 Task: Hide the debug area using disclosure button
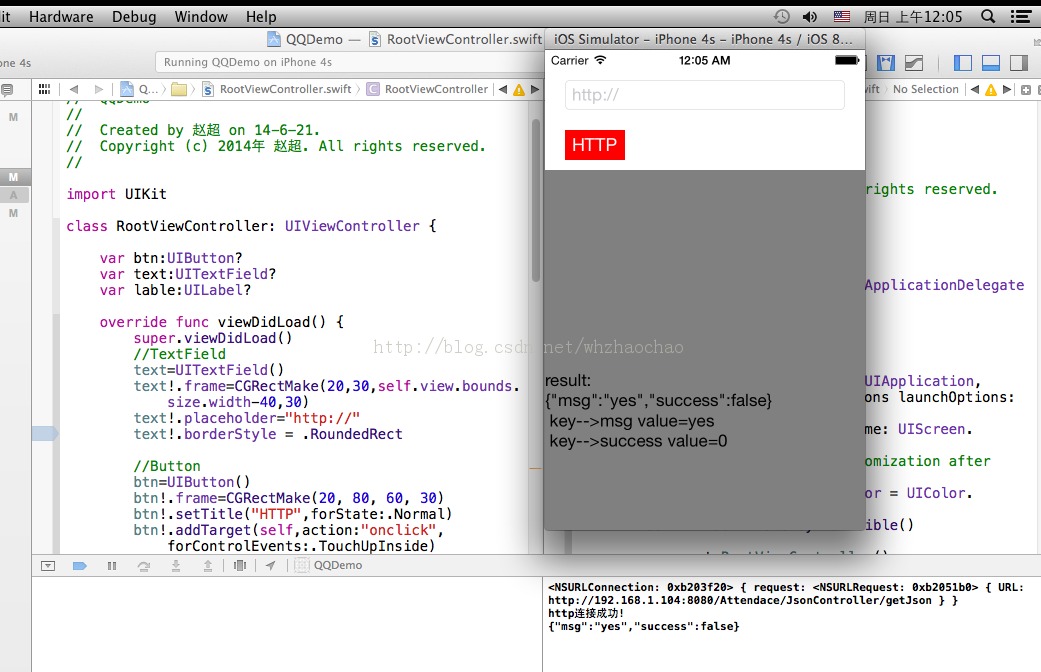[x=48, y=566]
